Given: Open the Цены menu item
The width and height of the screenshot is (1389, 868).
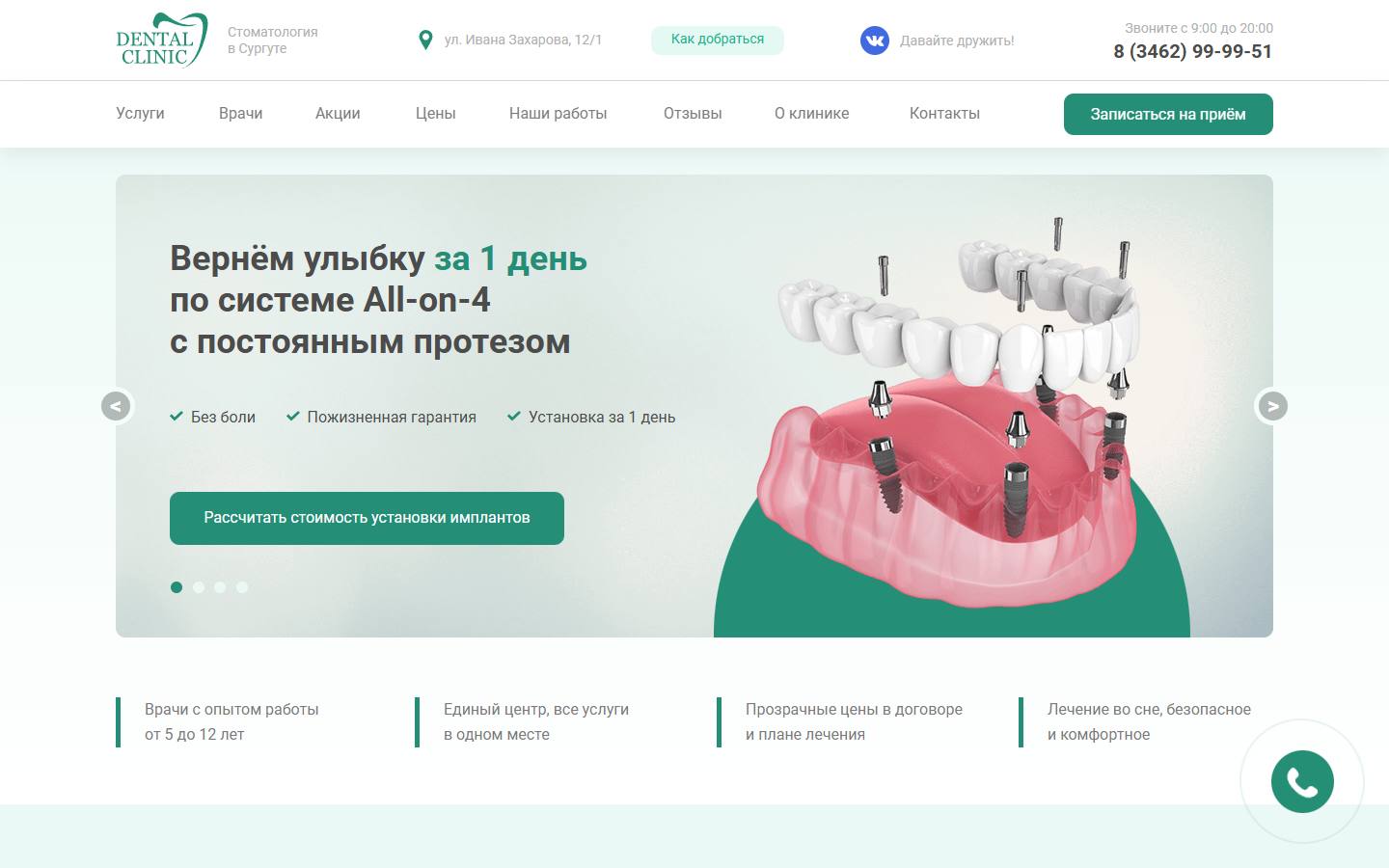Looking at the screenshot, I should 435,114.
